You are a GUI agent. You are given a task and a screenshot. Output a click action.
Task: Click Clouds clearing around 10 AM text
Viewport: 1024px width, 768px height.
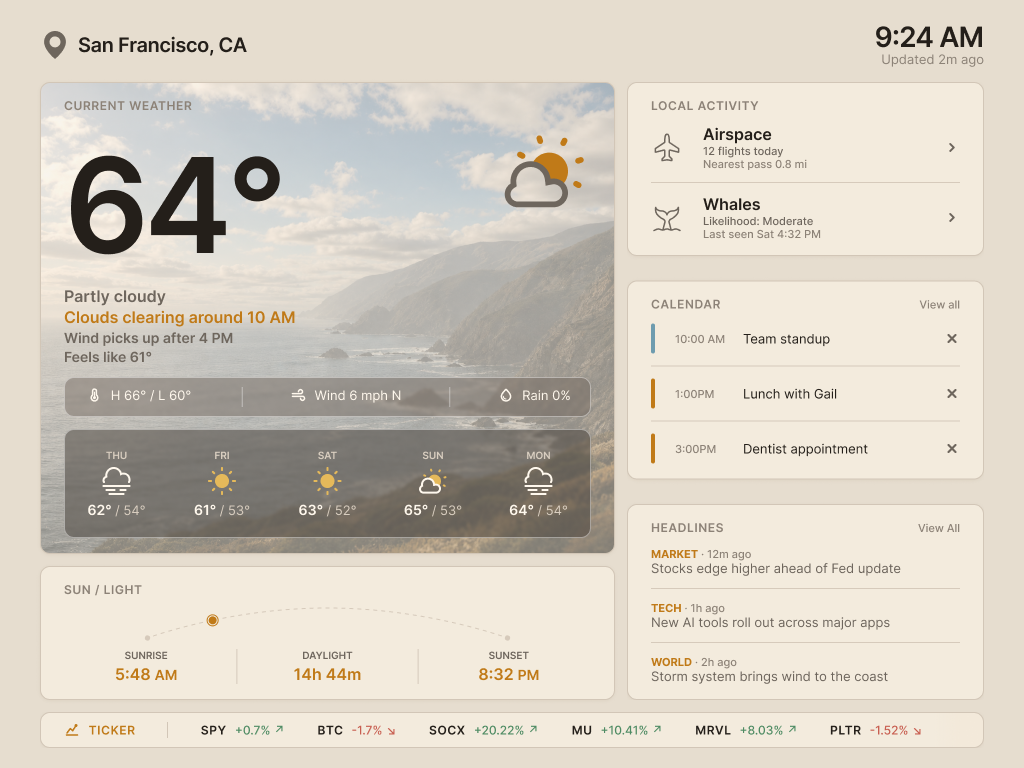point(180,317)
